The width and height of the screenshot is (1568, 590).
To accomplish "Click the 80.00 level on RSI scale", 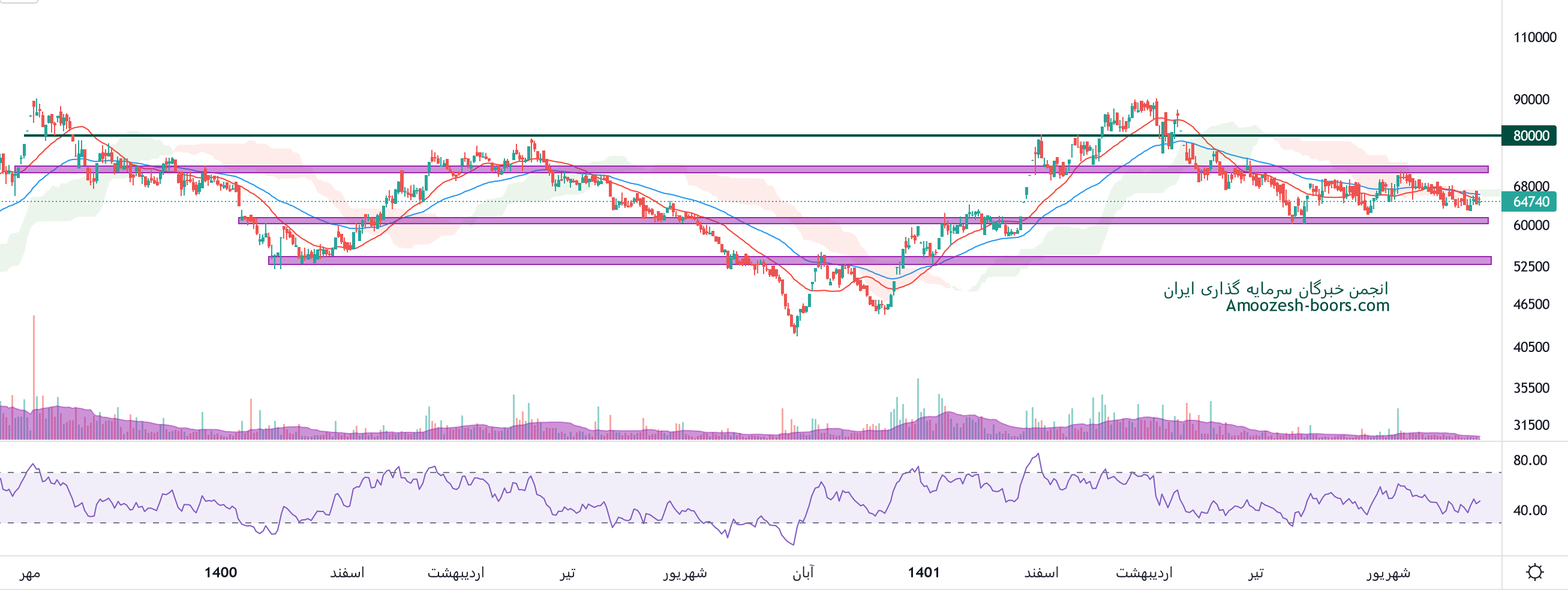I will (x=1530, y=460).
